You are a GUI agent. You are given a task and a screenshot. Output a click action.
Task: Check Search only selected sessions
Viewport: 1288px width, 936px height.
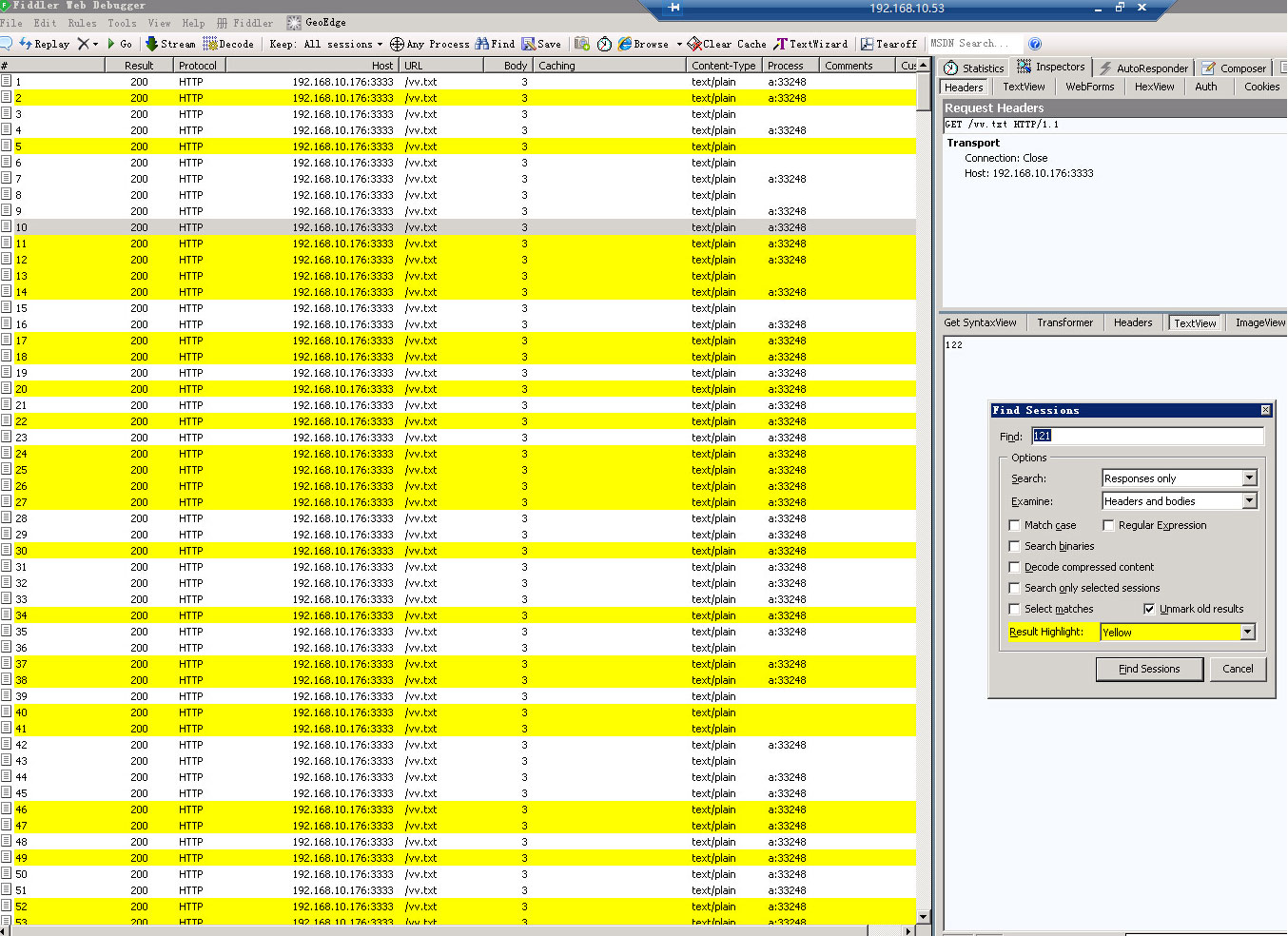[x=1015, y=588]
